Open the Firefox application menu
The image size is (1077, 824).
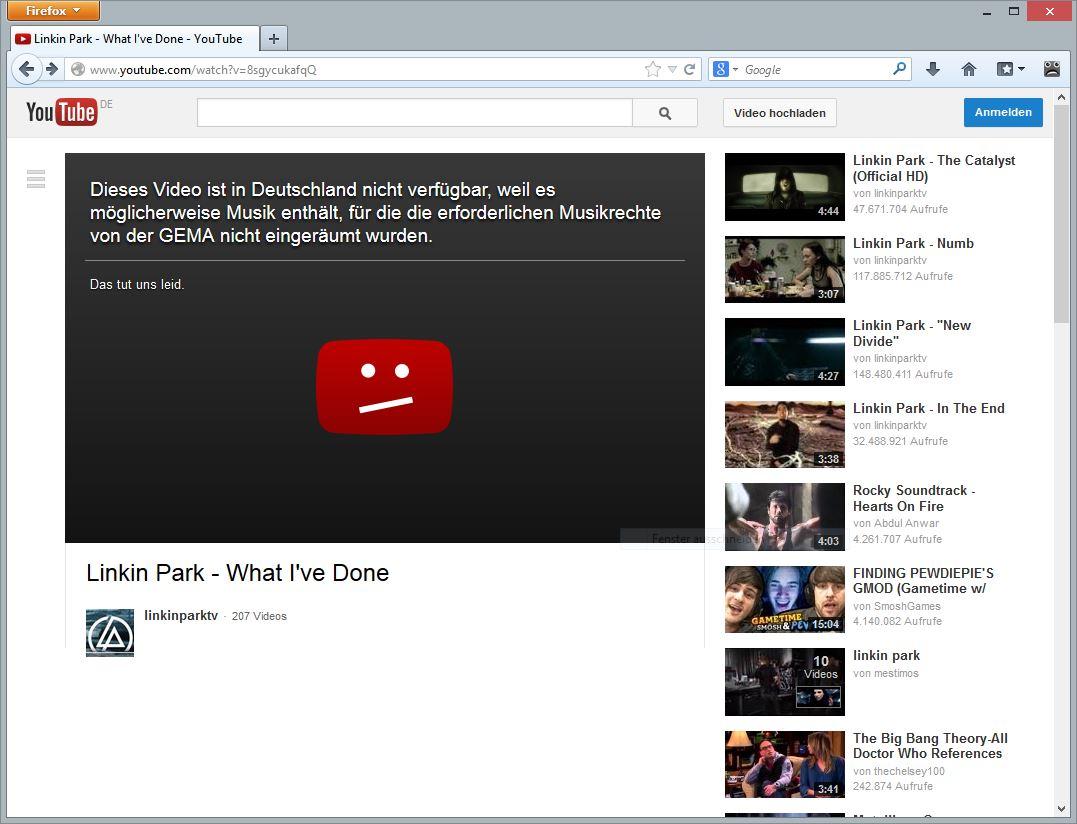click(53, 10)
